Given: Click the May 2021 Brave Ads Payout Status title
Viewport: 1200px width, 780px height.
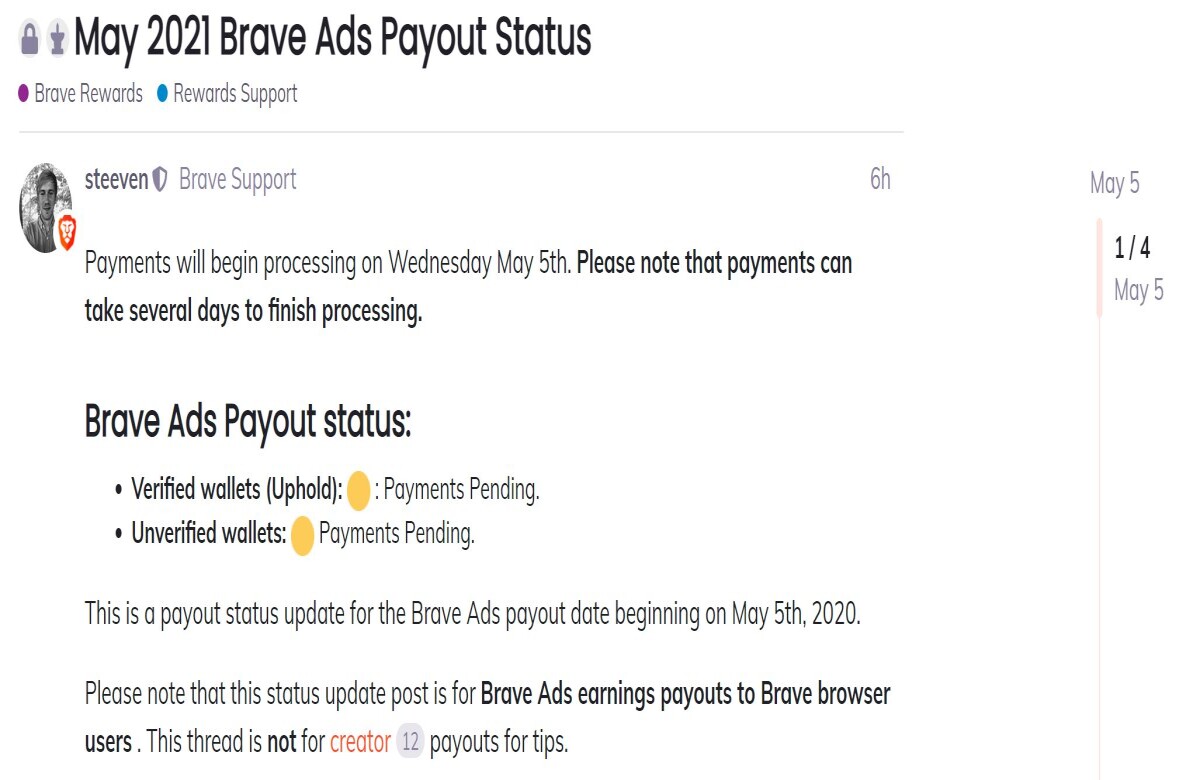Looking at the screenshot, I should 333,38.
